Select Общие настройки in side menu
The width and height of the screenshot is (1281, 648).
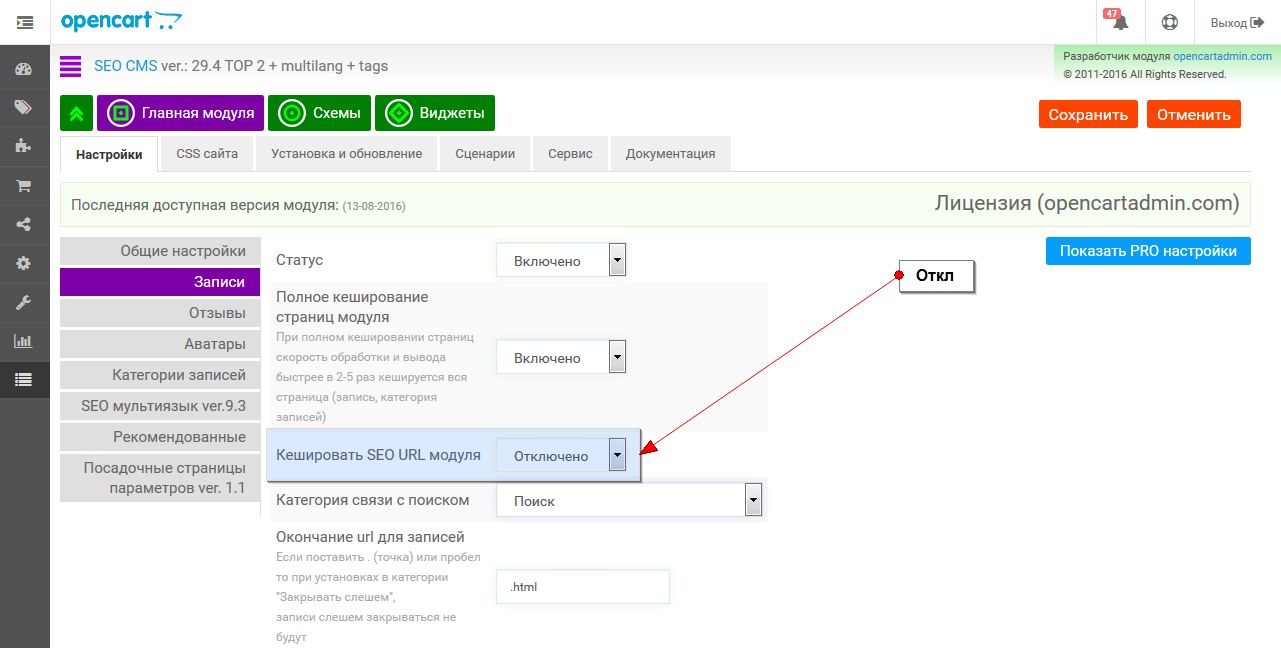(x=160, y=251)
